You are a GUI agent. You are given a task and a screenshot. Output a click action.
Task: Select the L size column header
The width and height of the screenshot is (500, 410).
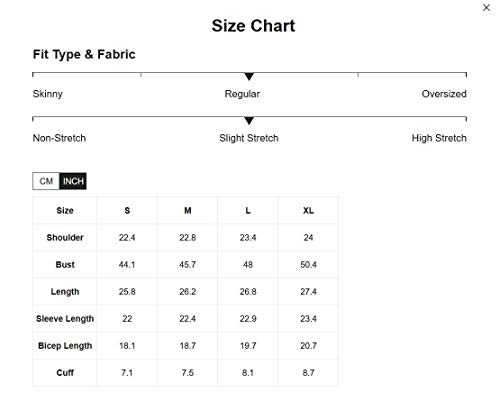click(248, 211)
